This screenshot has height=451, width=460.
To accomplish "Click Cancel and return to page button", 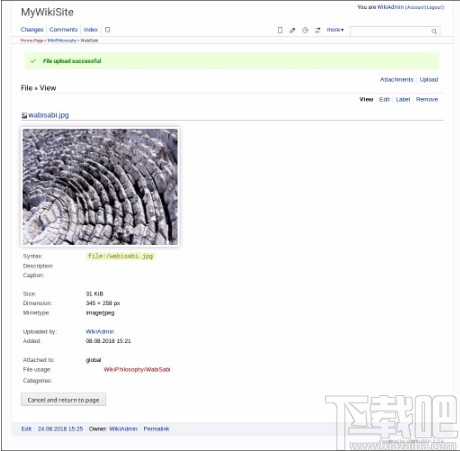I will [63, 400].
